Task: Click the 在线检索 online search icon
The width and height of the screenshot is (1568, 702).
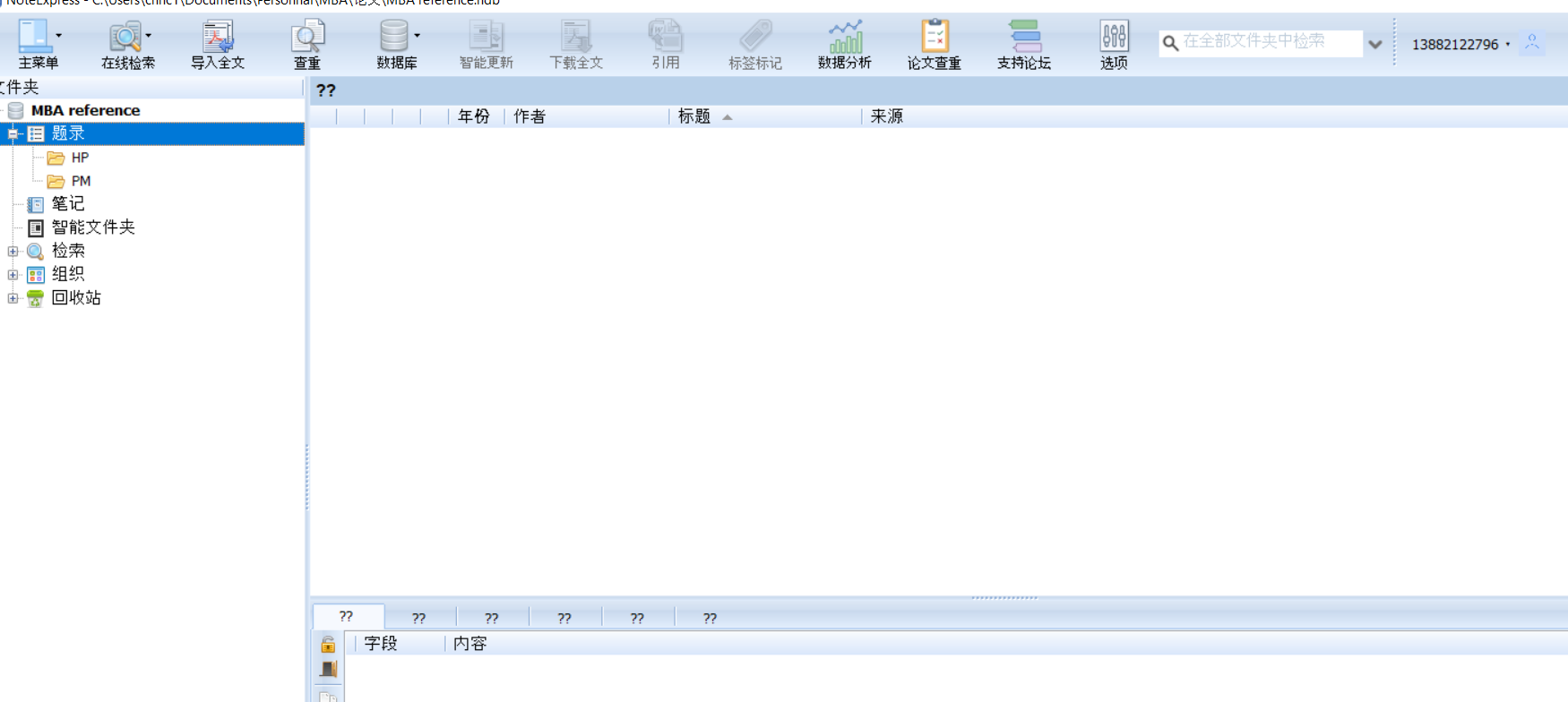Action: [x=125, y=38]
